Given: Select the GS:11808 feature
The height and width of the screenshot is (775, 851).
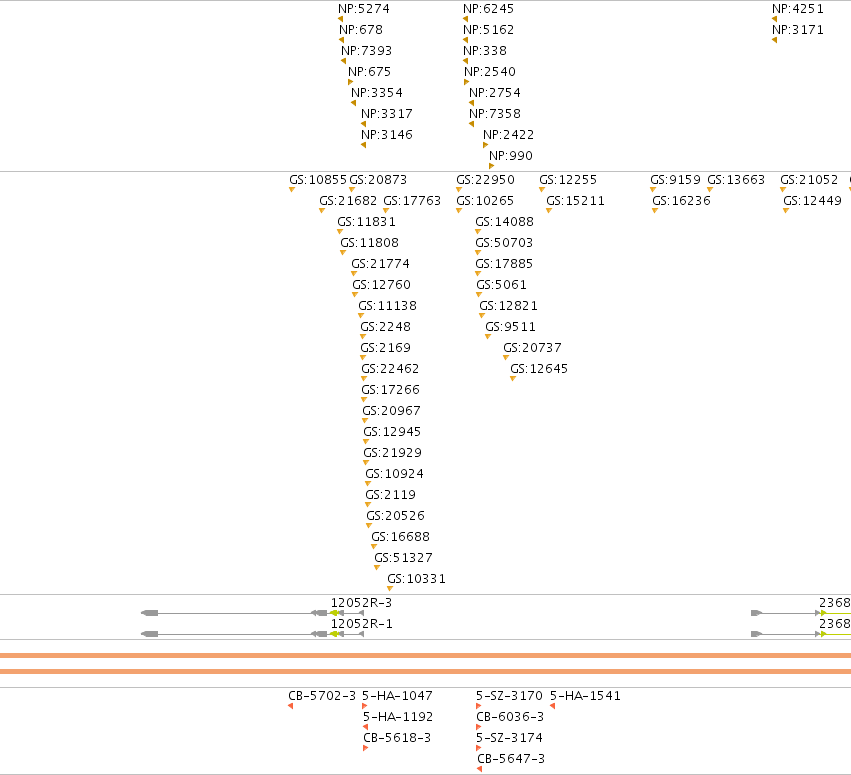Looking at the screenshot, I should (369, 243).
